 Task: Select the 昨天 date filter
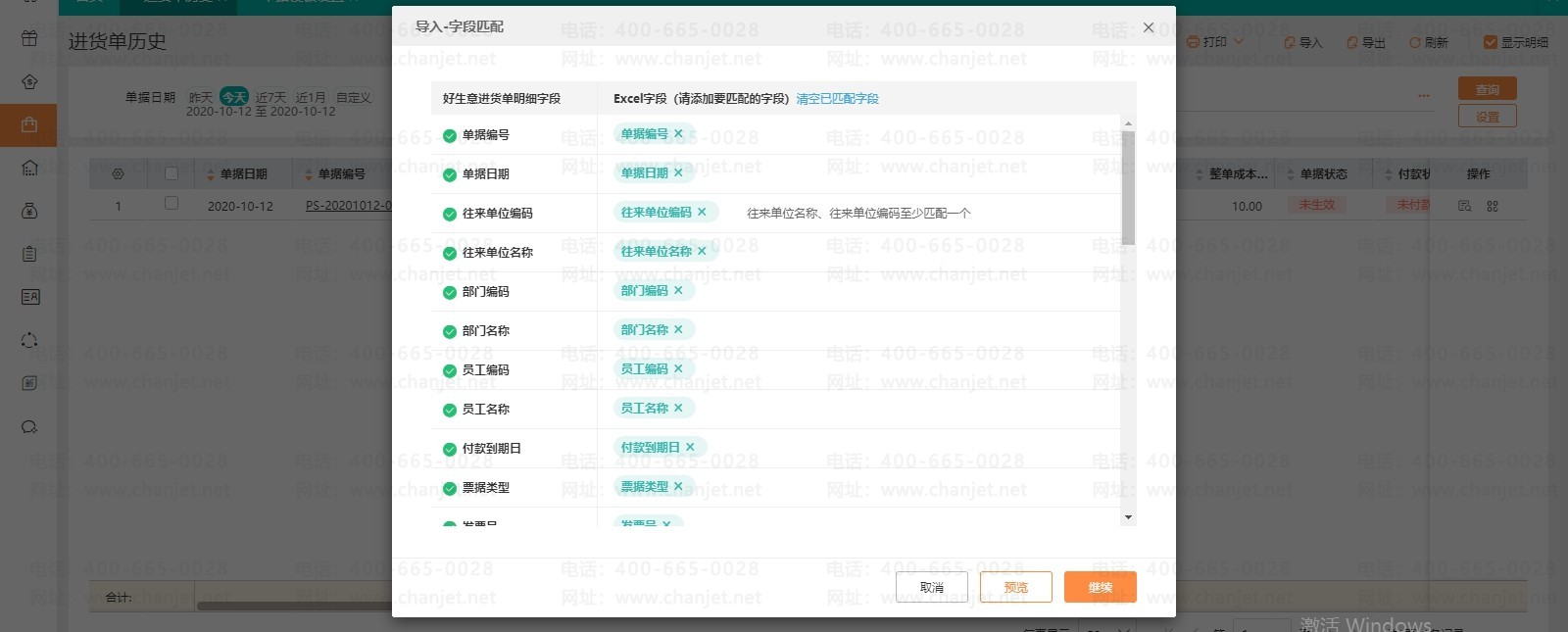(201, 98)
